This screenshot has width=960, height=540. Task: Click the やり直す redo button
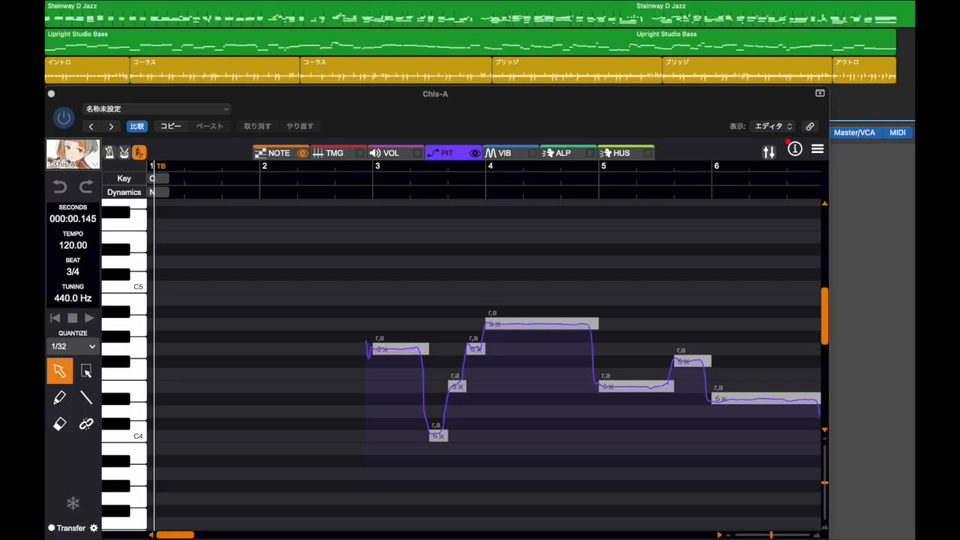point(300,127)
